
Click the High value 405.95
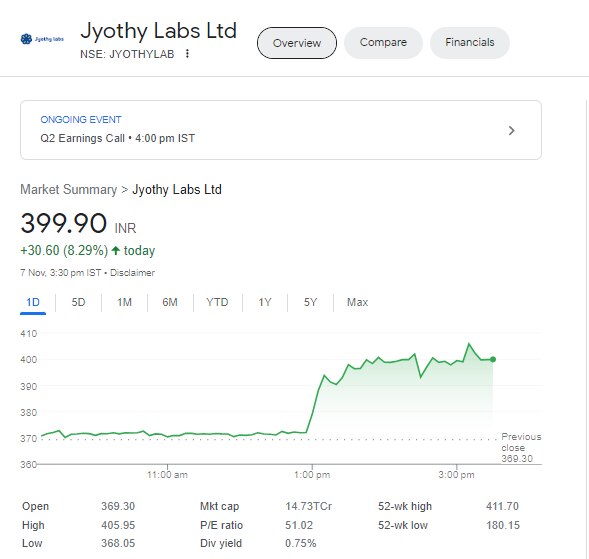coord(118,525)
